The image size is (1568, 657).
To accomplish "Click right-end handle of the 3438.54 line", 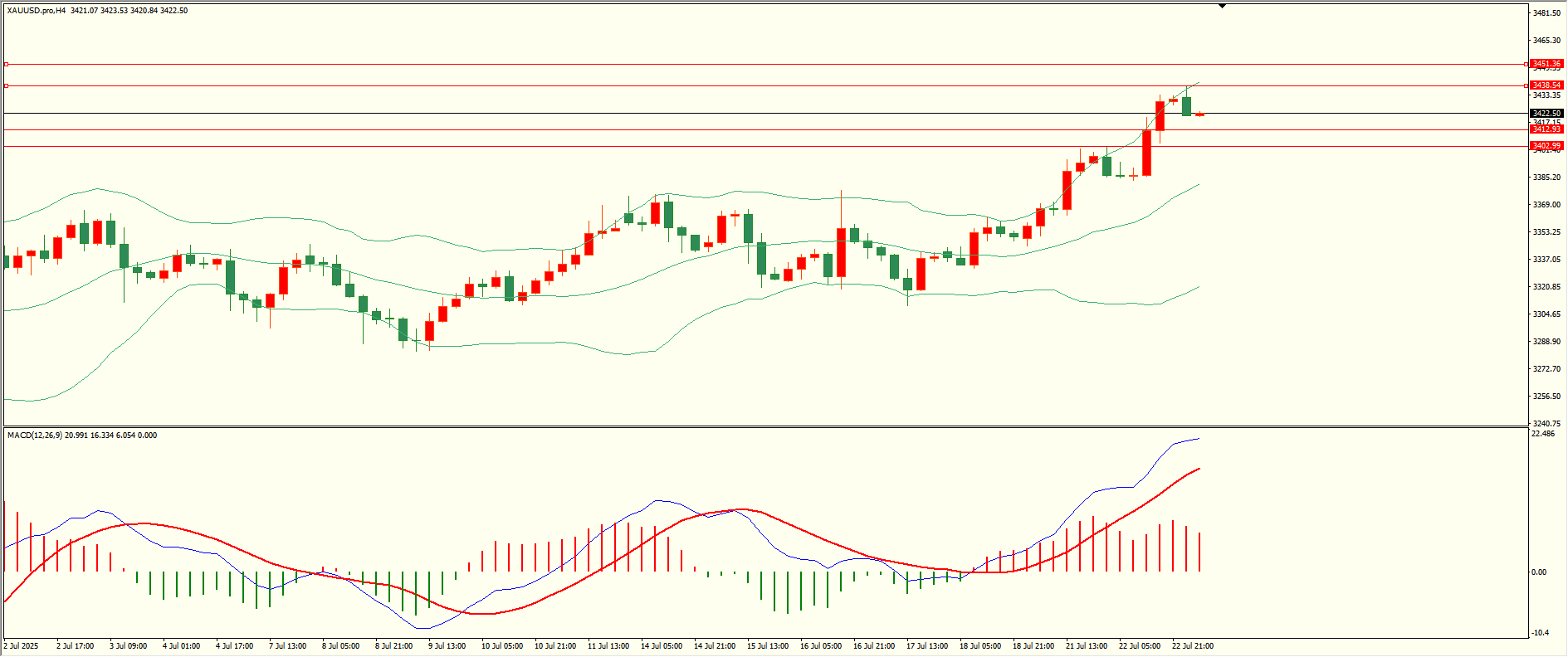I will pyautogui.click(x=1526, y=85).
